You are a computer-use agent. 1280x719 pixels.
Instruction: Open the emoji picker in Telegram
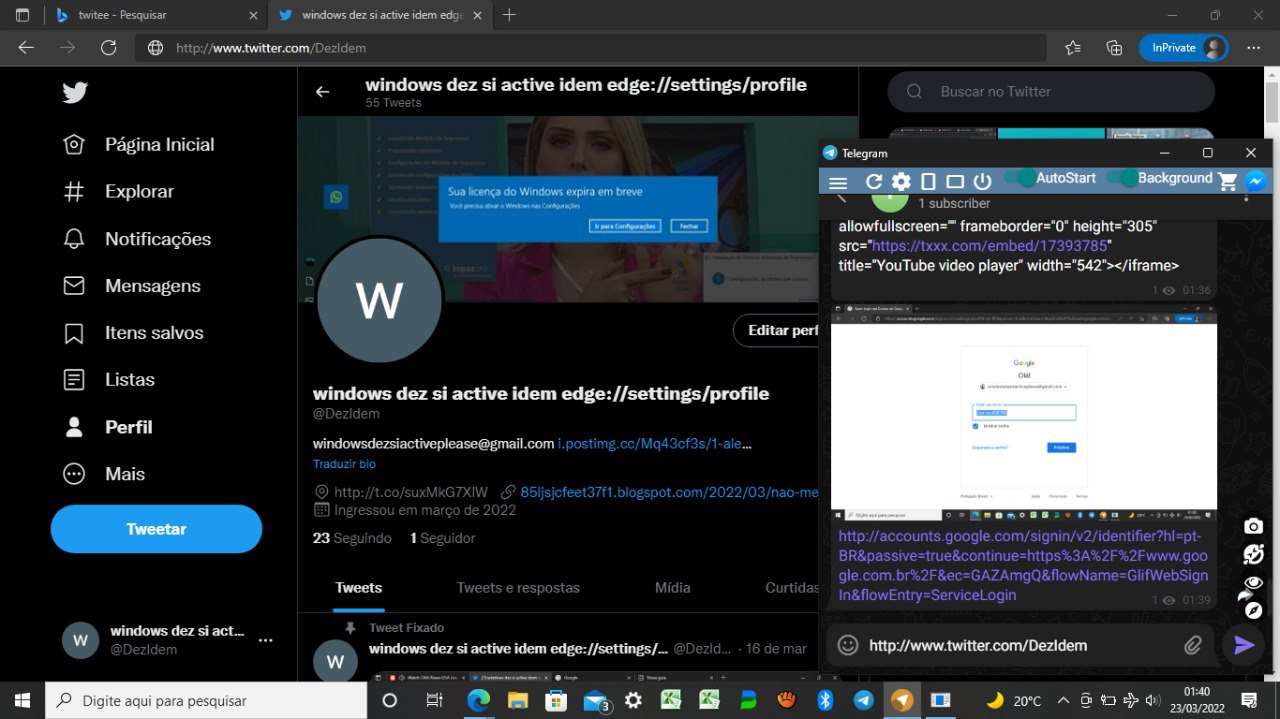(848, 645)
